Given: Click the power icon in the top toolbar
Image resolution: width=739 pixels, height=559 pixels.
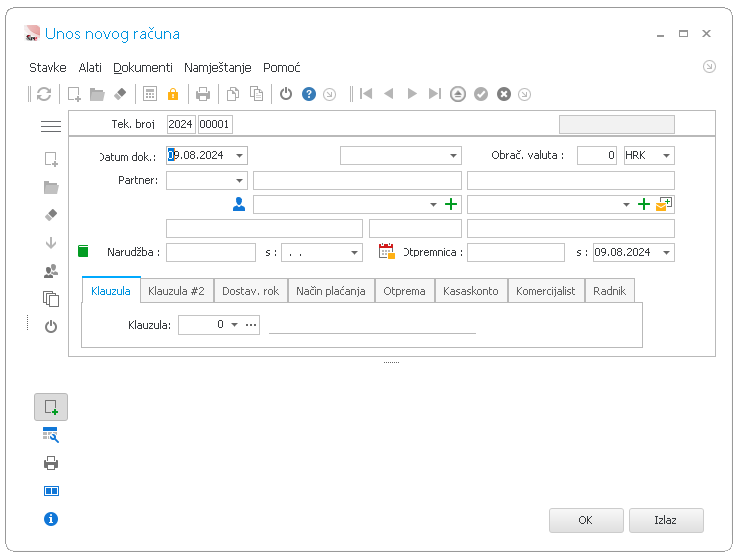Looking at the screenshot, I should pos(286,94).
